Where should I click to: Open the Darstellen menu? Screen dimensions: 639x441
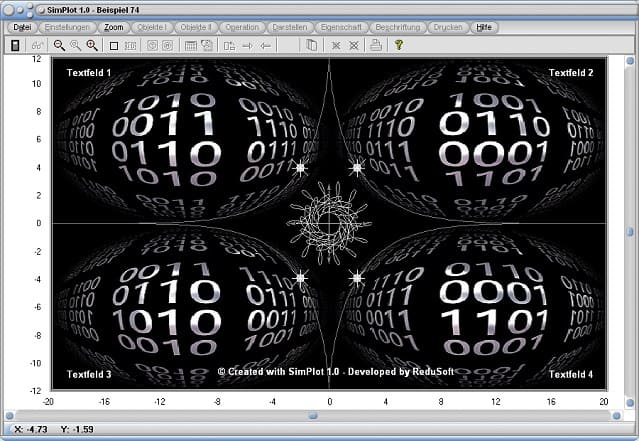(290, 27)
